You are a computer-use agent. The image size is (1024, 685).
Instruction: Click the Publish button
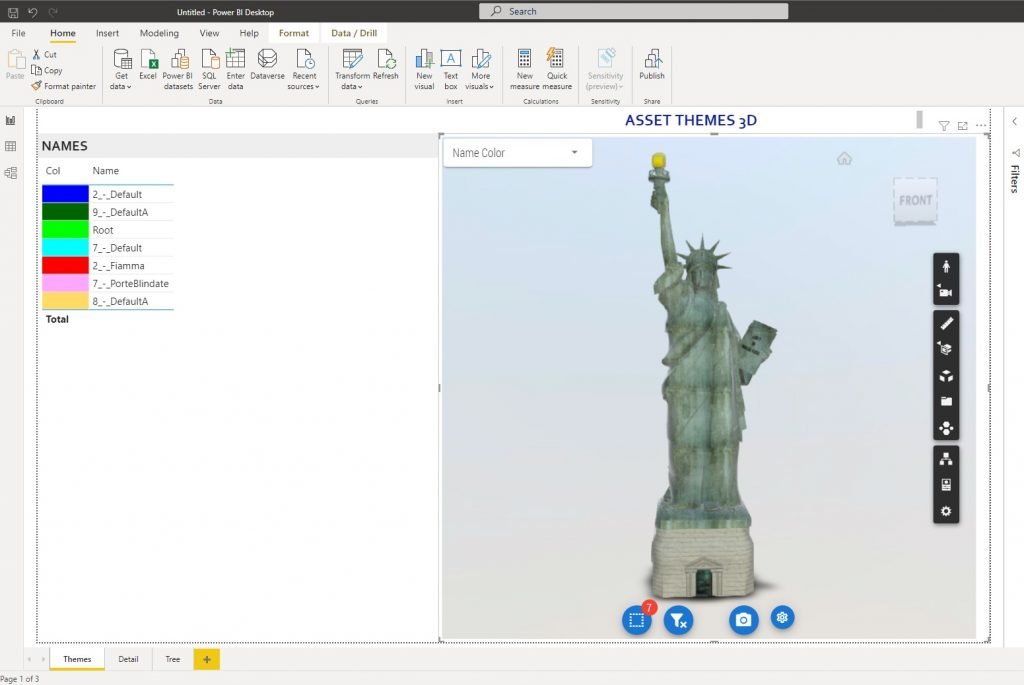652,65
